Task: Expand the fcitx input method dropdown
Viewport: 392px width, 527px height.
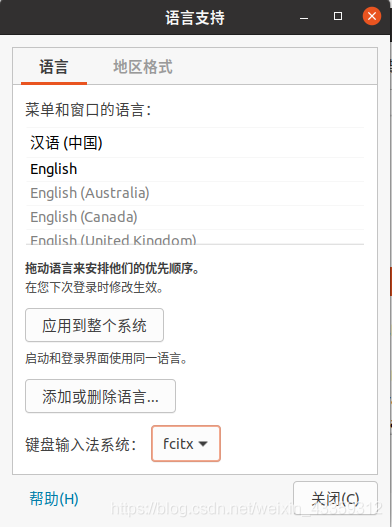Action: [x=186, y=444]
